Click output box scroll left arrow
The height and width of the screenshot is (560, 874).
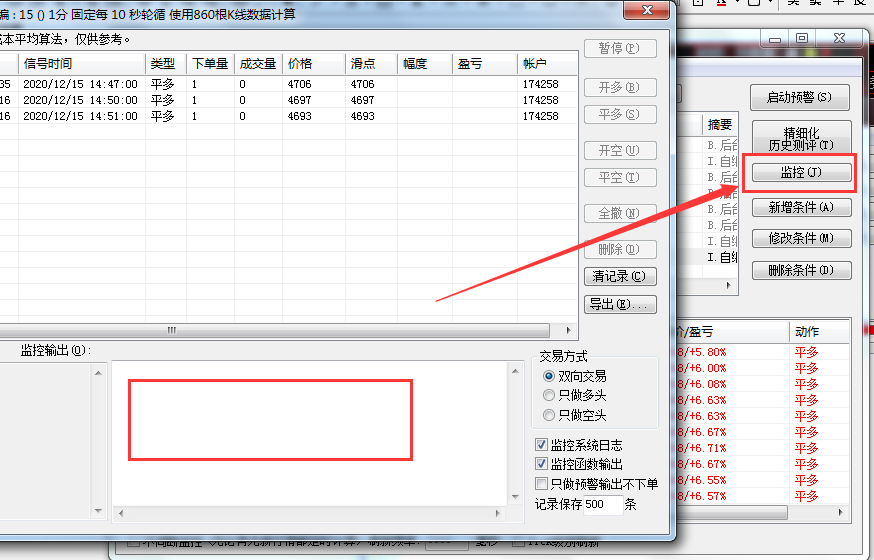point(121,514)
